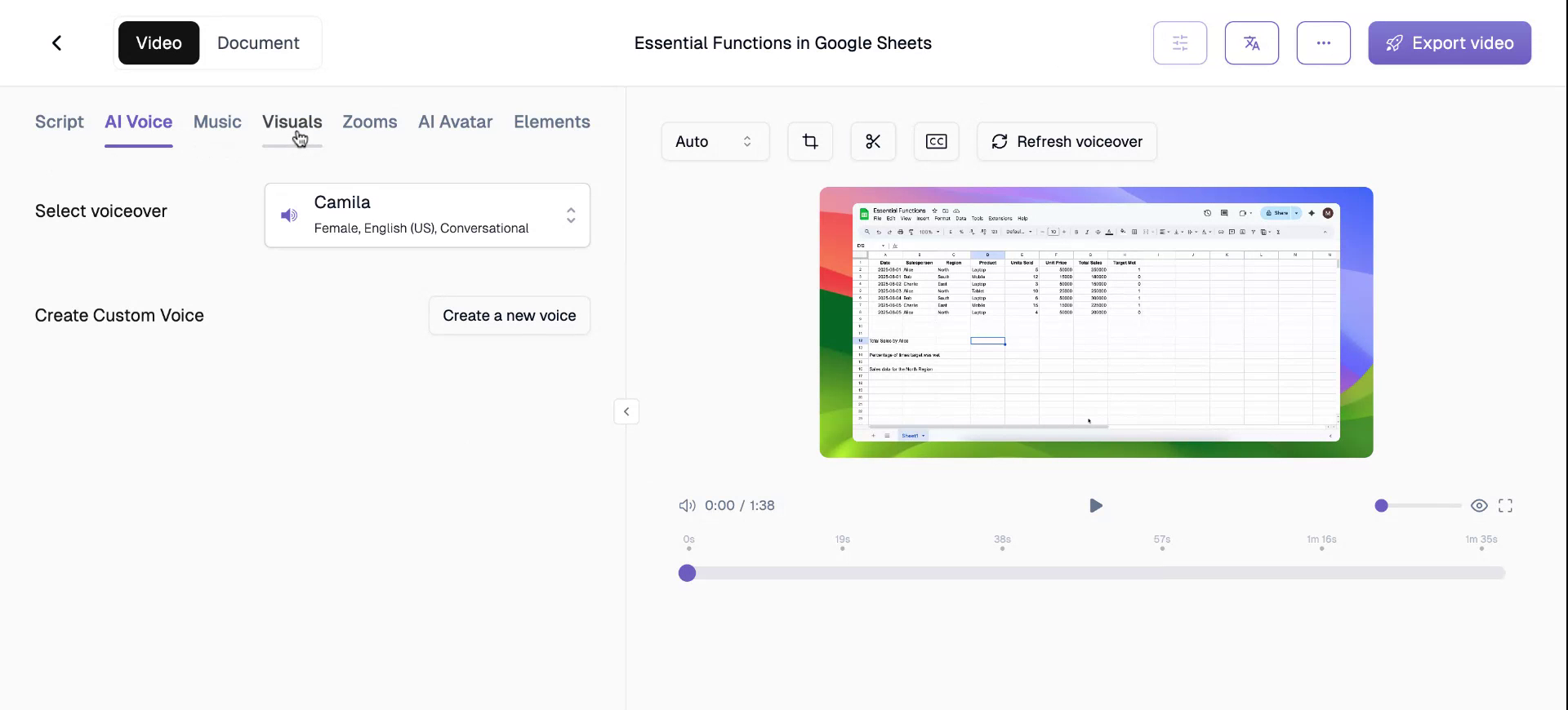Click the back arrow icon
Viewport: 1568px width, 710px height.
pyautogui.click(x=56, y=43)
